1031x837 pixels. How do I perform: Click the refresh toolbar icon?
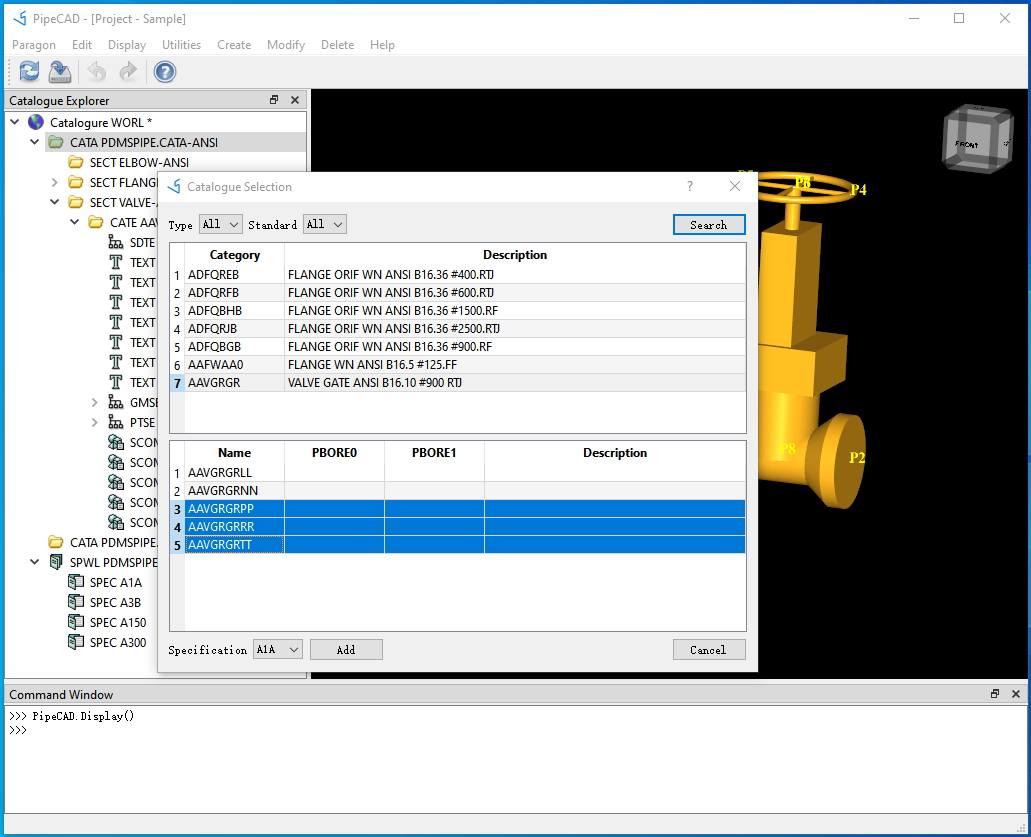click(30, 72)
